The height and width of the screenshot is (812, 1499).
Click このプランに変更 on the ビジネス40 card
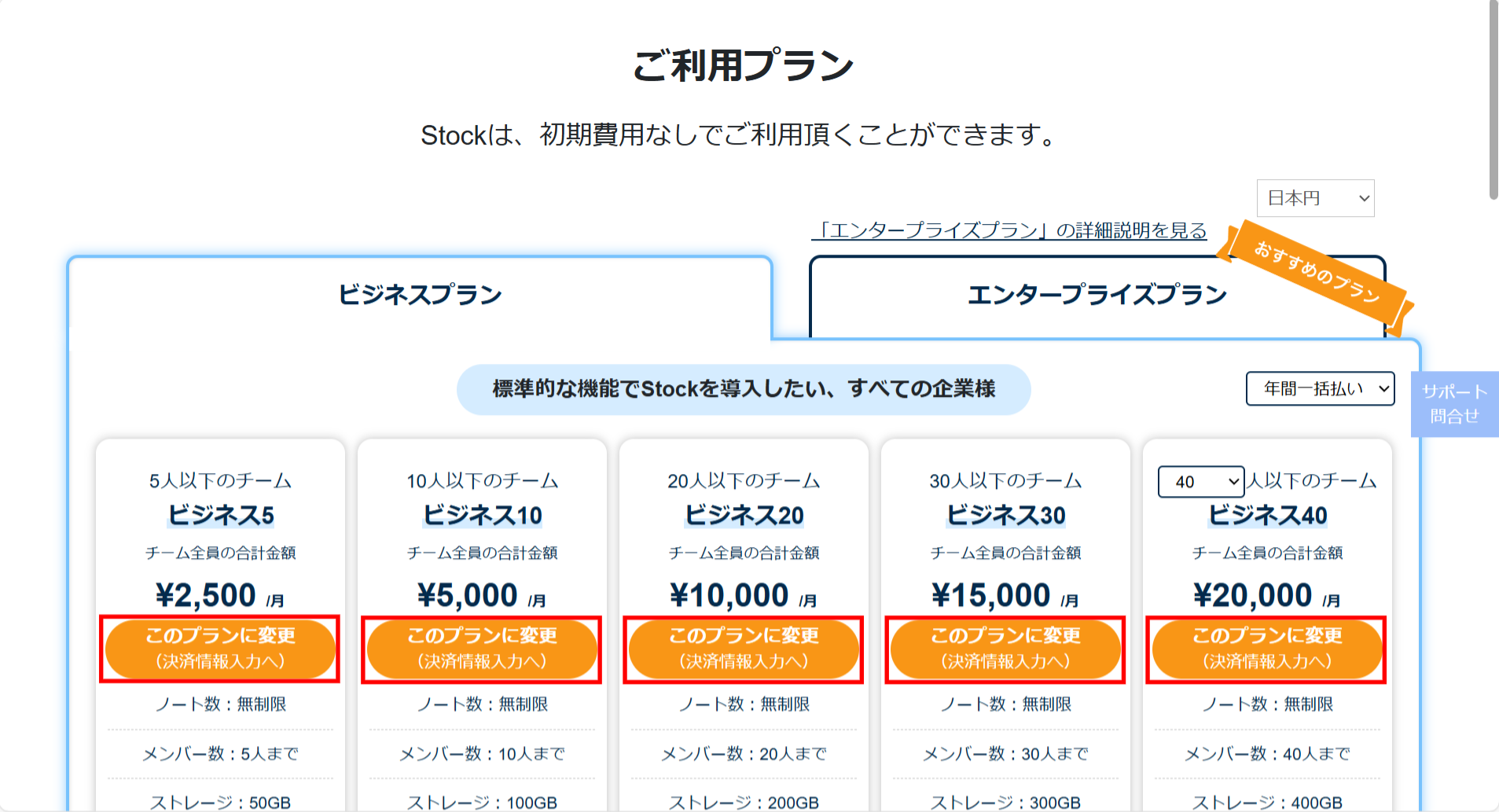click(x=1266, y=648)
